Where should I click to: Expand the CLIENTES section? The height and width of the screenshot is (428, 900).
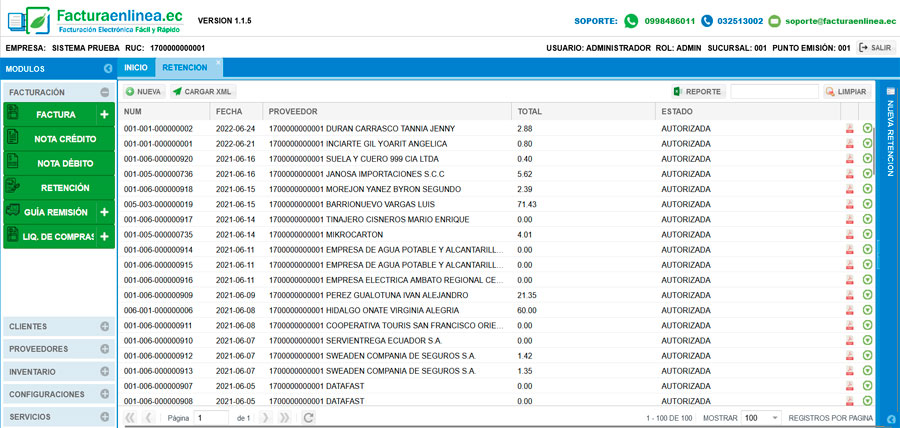point(104,327)
